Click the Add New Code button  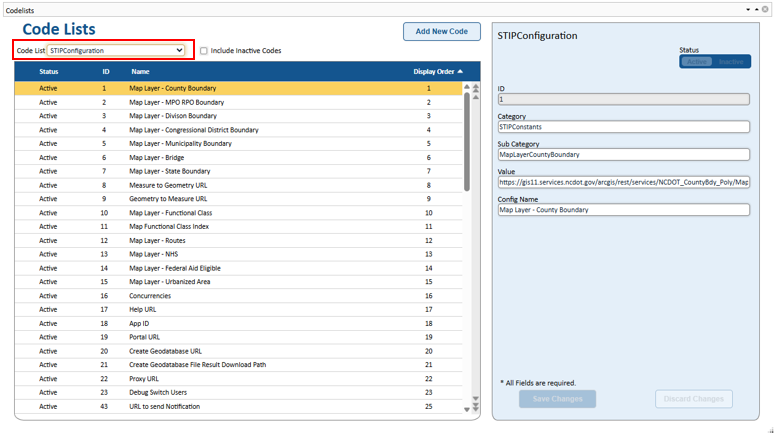coord(442,31)
